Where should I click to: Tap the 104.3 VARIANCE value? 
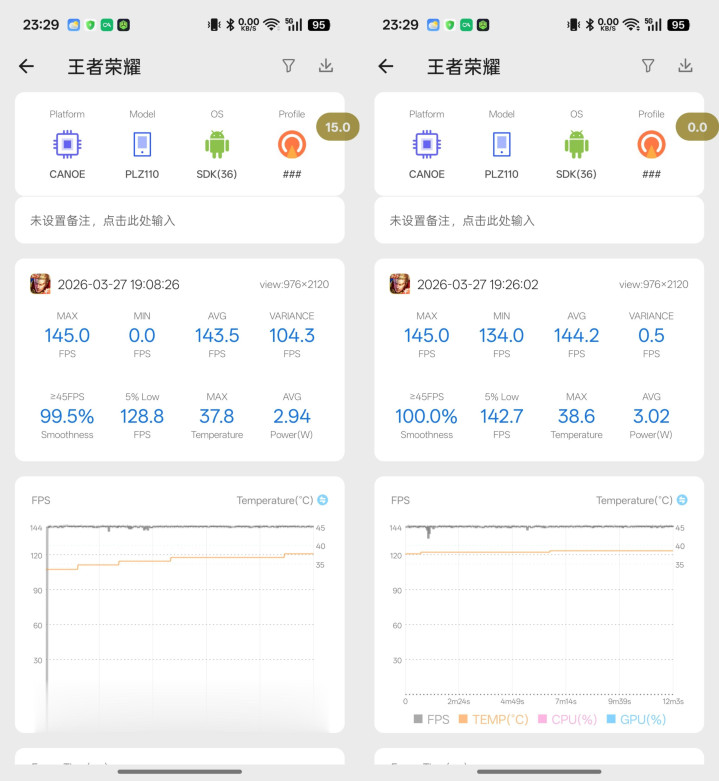coord(292,336)
